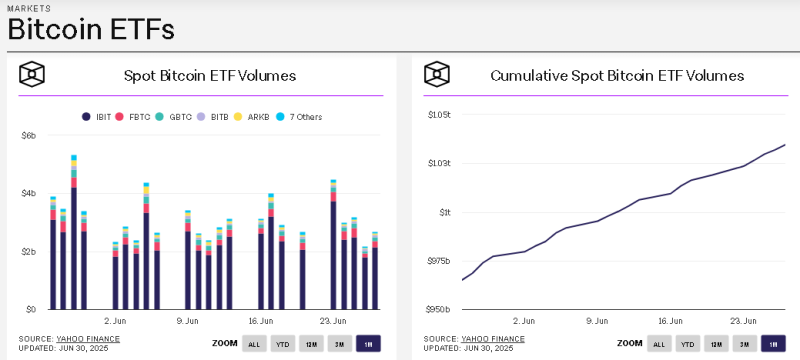Click the 23. Jun label on Cumulative chart

[x=743, y=321]
